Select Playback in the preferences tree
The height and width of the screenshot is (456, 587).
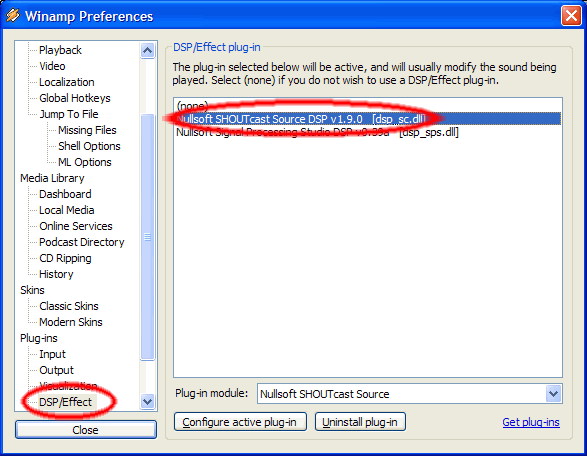pyautogui.click(x=60, y=50)
